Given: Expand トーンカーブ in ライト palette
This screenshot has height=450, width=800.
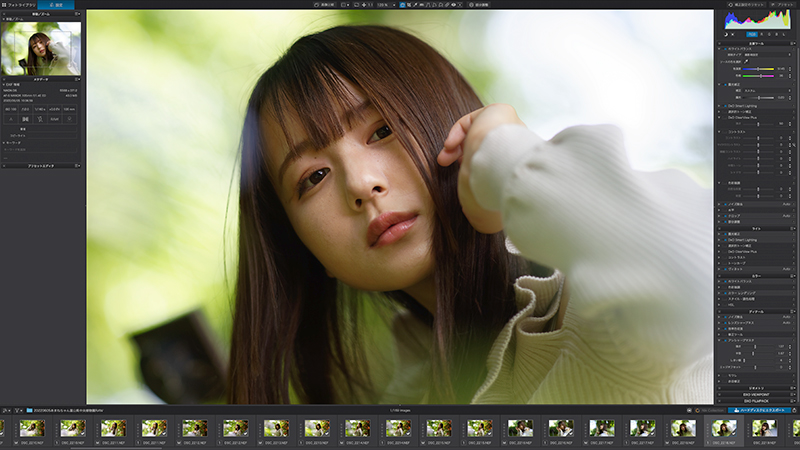Looking at the screenshot, I should point(719,263).
